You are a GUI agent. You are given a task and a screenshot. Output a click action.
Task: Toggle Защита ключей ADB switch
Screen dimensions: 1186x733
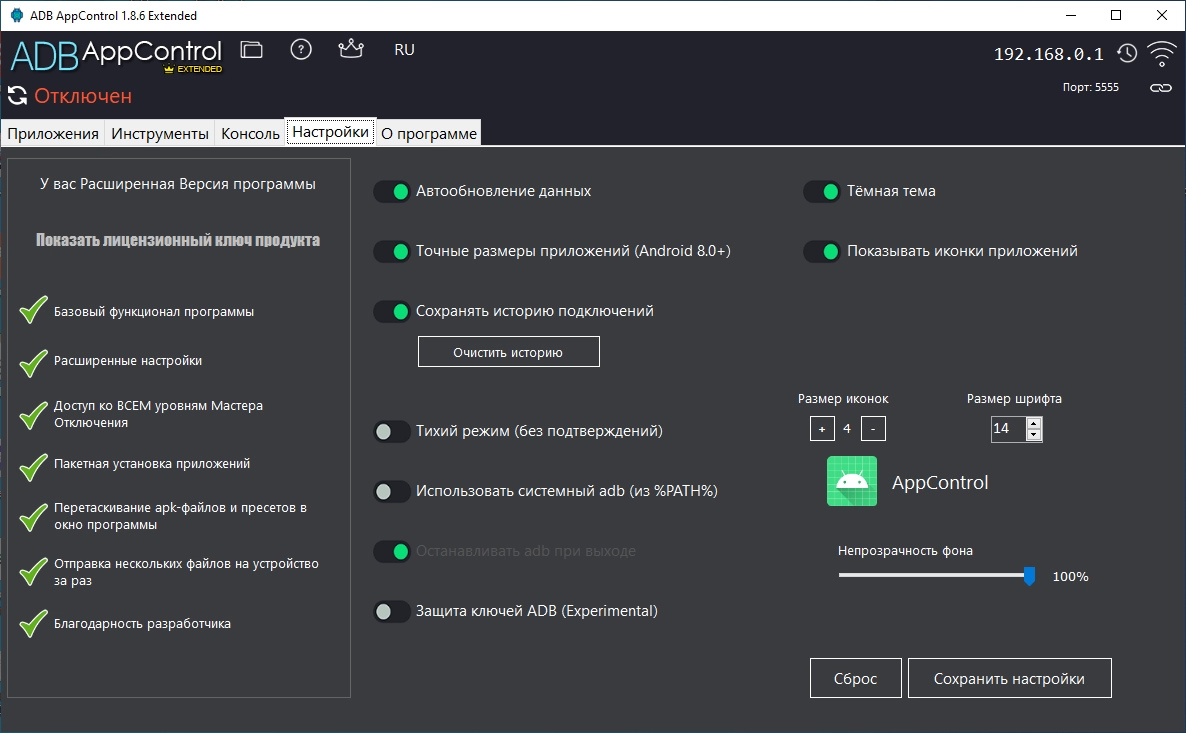tap(392, 611)
